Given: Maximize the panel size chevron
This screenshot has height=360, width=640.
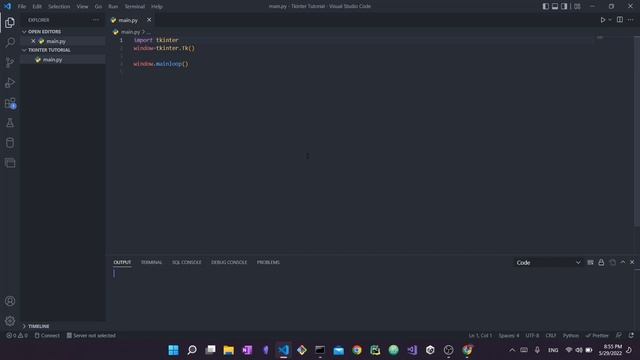Looking at the screenshot, I should [x=623, y=262].
